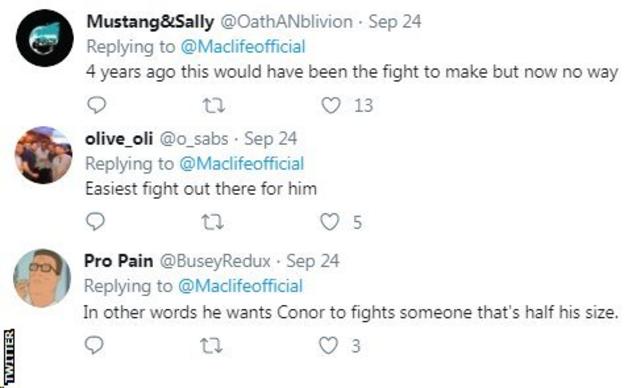This screenshot has height=388, width=624.
Task: Like olive_oli's tweet with 5 likes
Action: (x=330, y=222)
